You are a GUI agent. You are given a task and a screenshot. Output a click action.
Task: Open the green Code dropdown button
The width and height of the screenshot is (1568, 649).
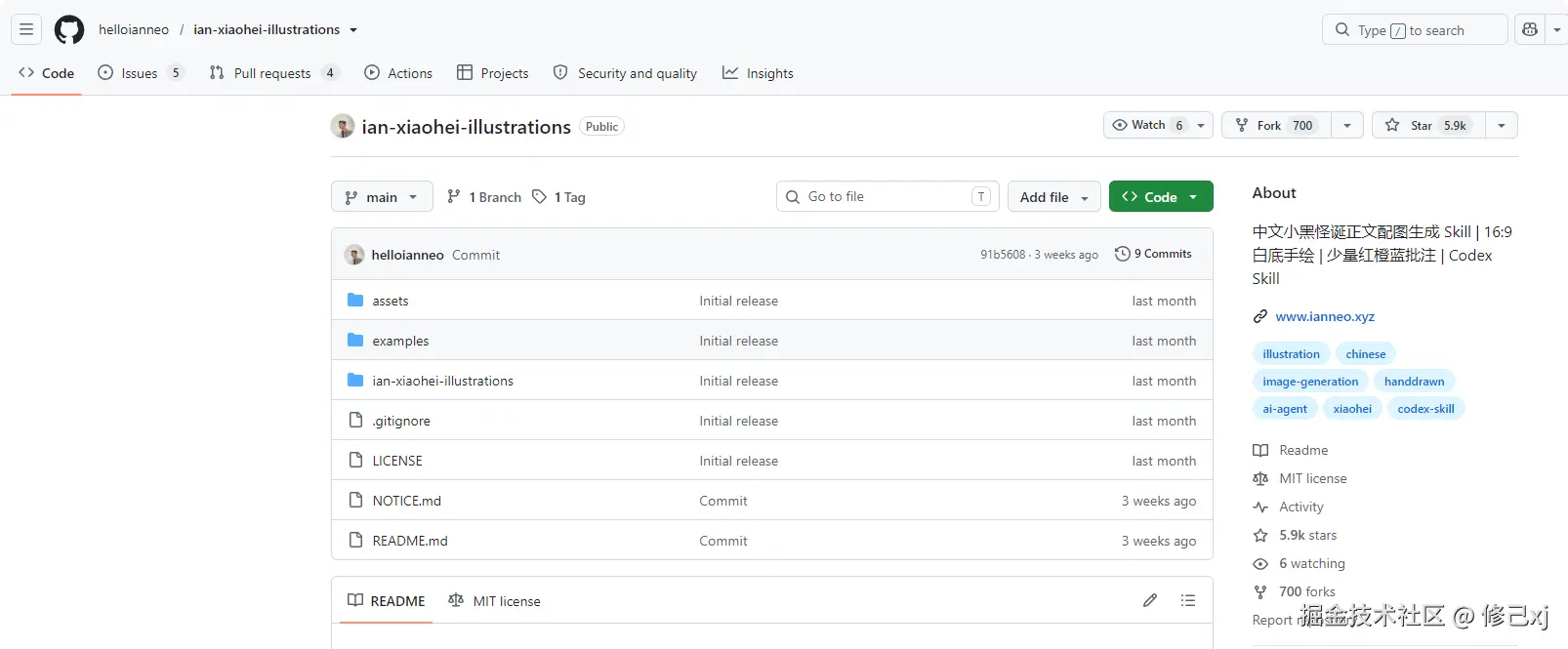point(1161,196)
